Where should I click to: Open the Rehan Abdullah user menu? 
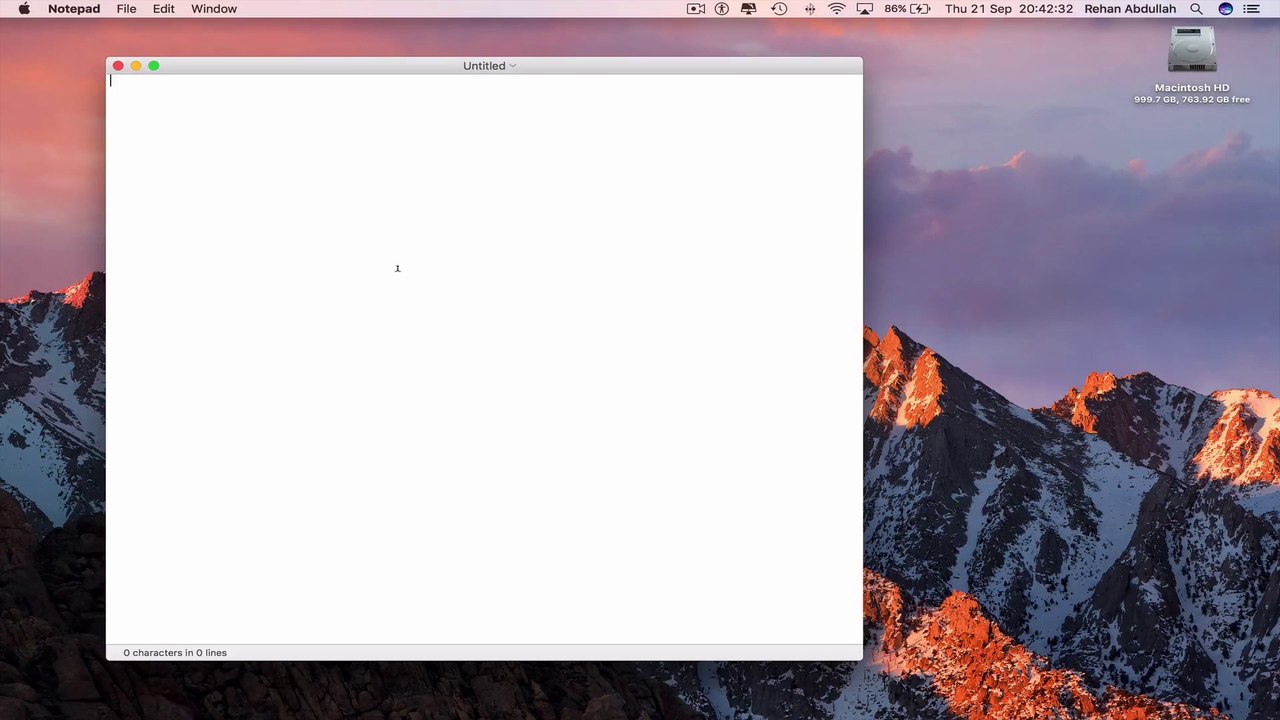click(x=1130, y=9)
